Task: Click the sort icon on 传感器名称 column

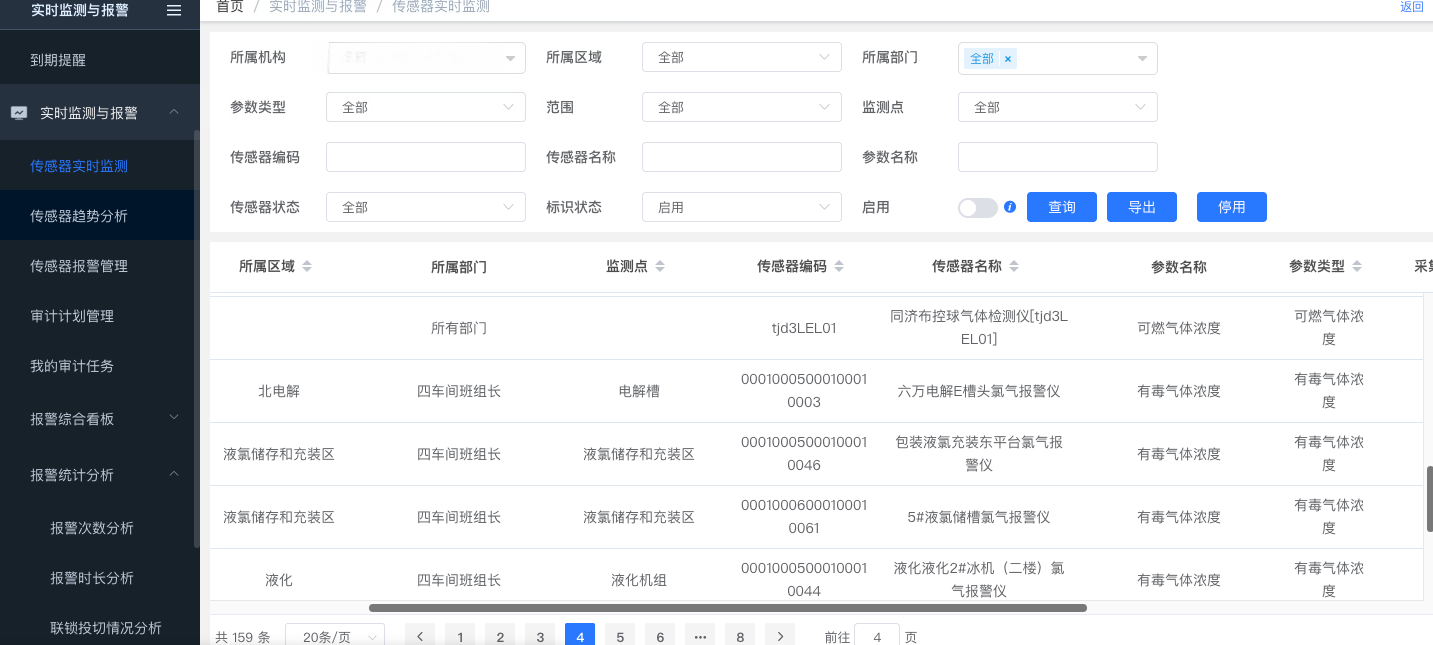Action: click(x=1014, y=267)
